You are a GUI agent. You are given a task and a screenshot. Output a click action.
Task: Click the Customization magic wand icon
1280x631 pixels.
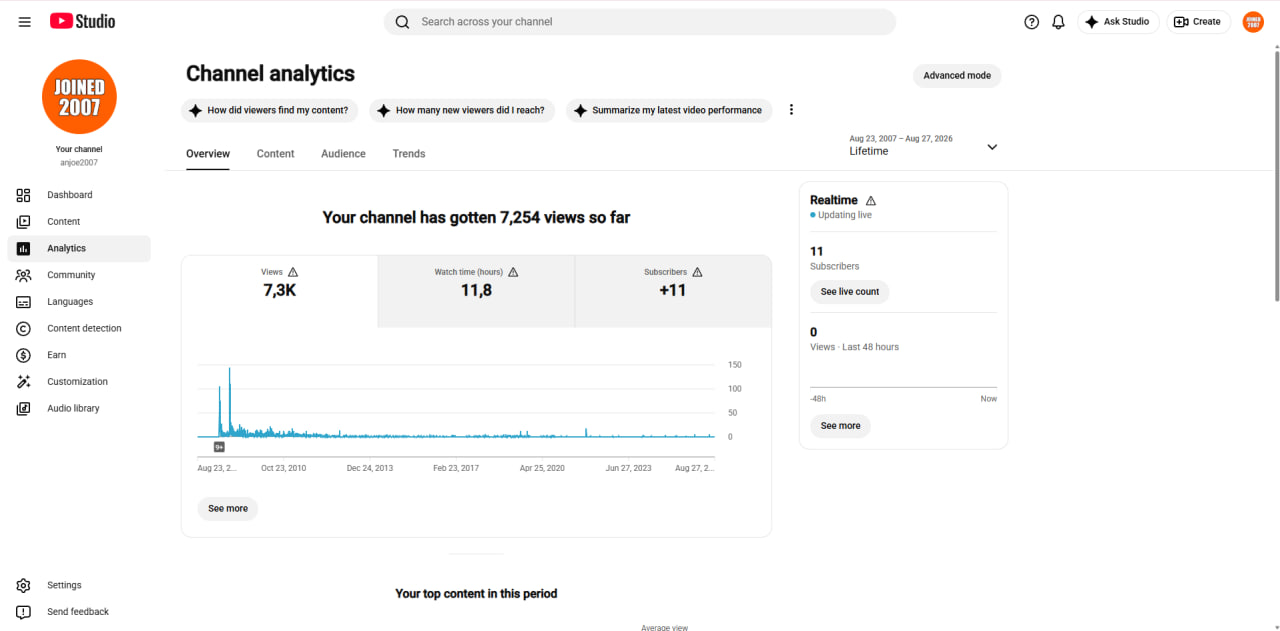[x=24, y=382]
